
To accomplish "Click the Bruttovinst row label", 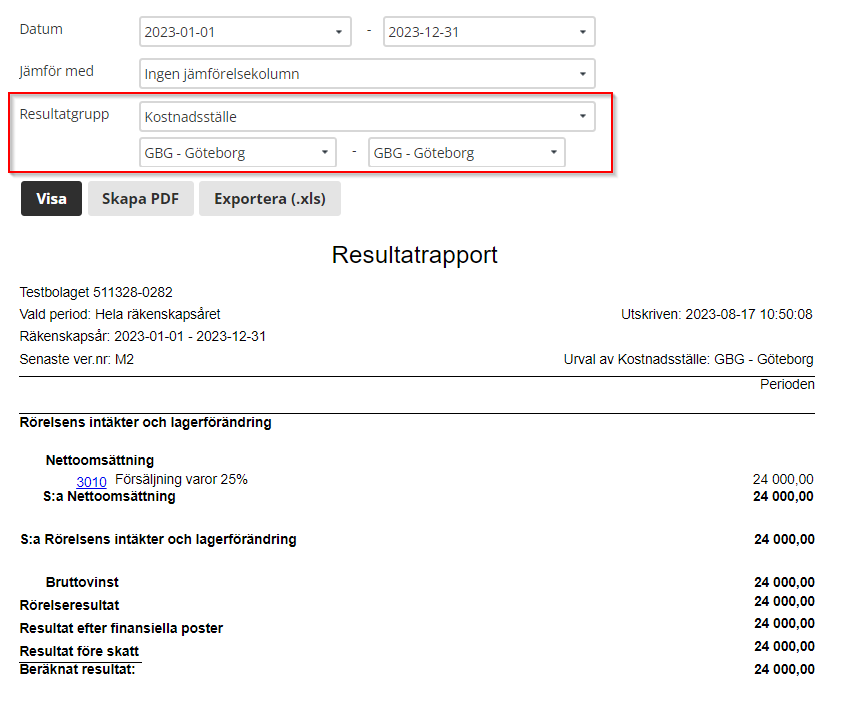I will (82, 582).
